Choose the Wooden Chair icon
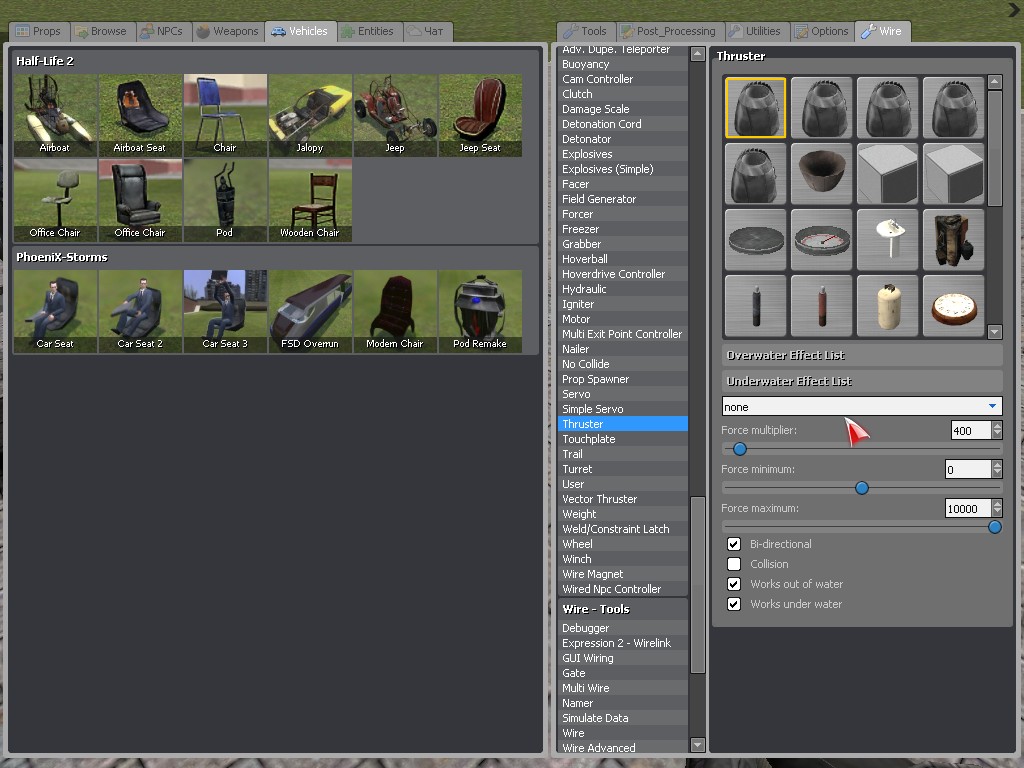 [310, 199]
